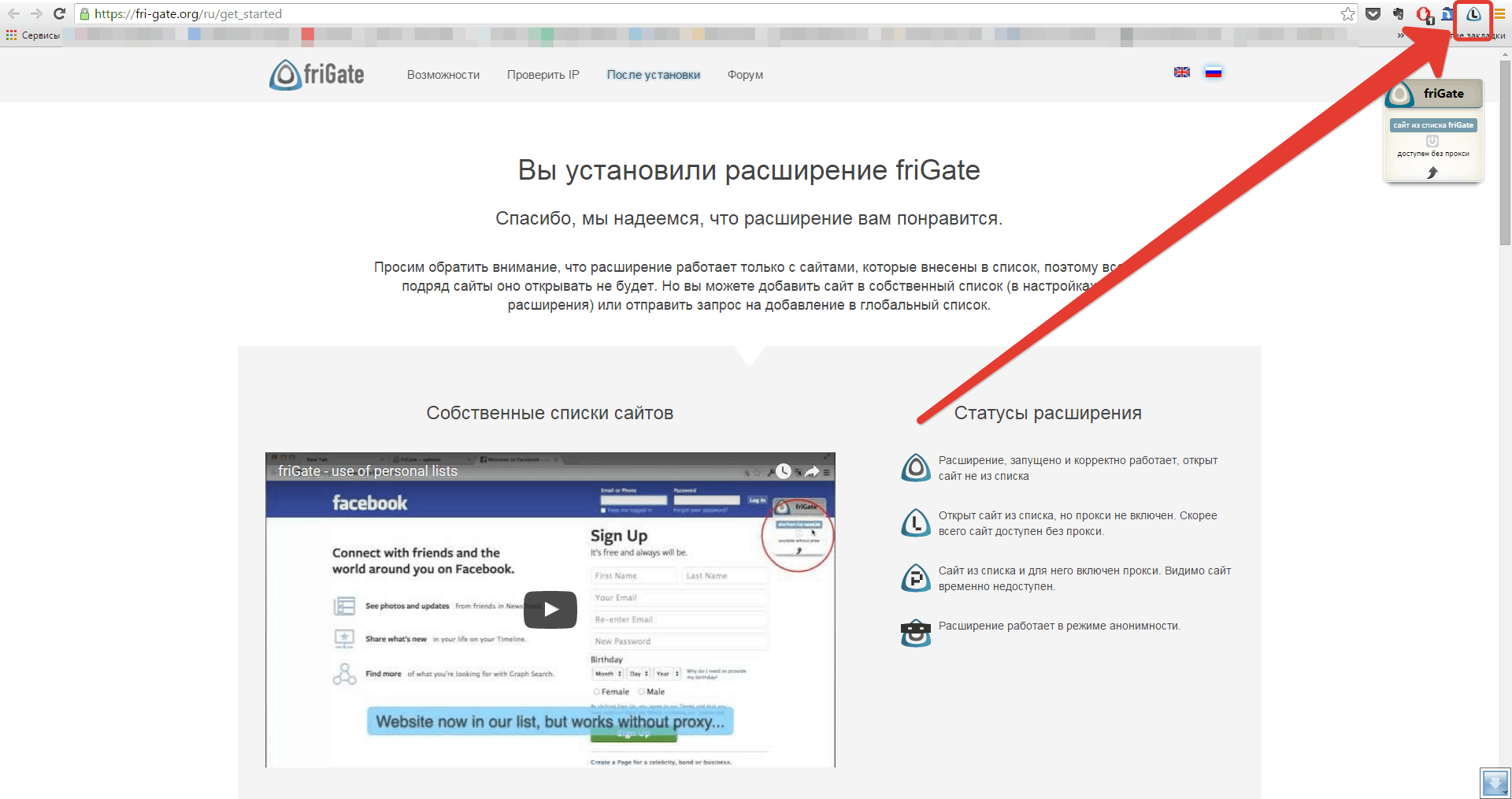1512x799 pixels.
Task: Toggle the friGate popup power button
Action: point(1432,141)
